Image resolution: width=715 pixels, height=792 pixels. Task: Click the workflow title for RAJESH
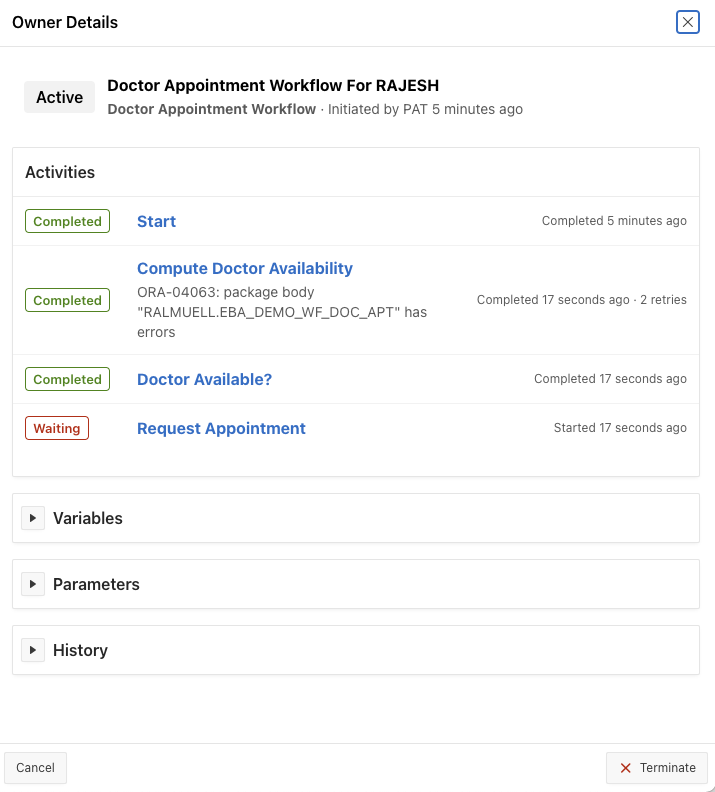(273, 86)
